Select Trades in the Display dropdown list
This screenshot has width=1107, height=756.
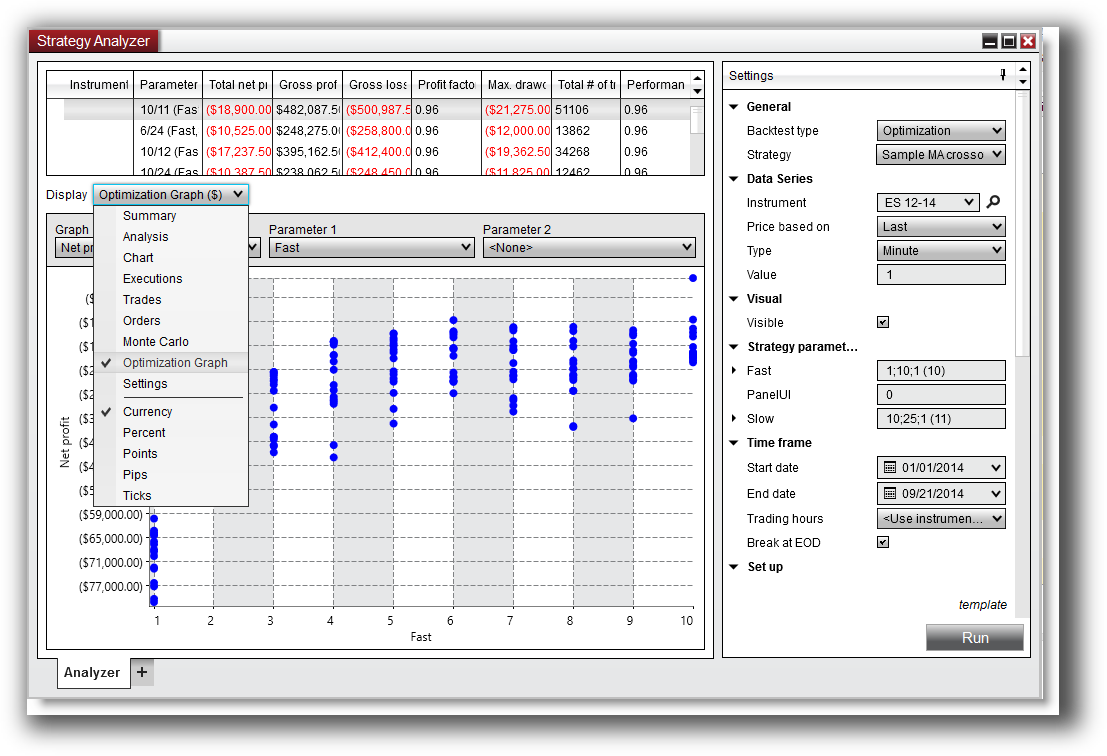pos(141,299)
